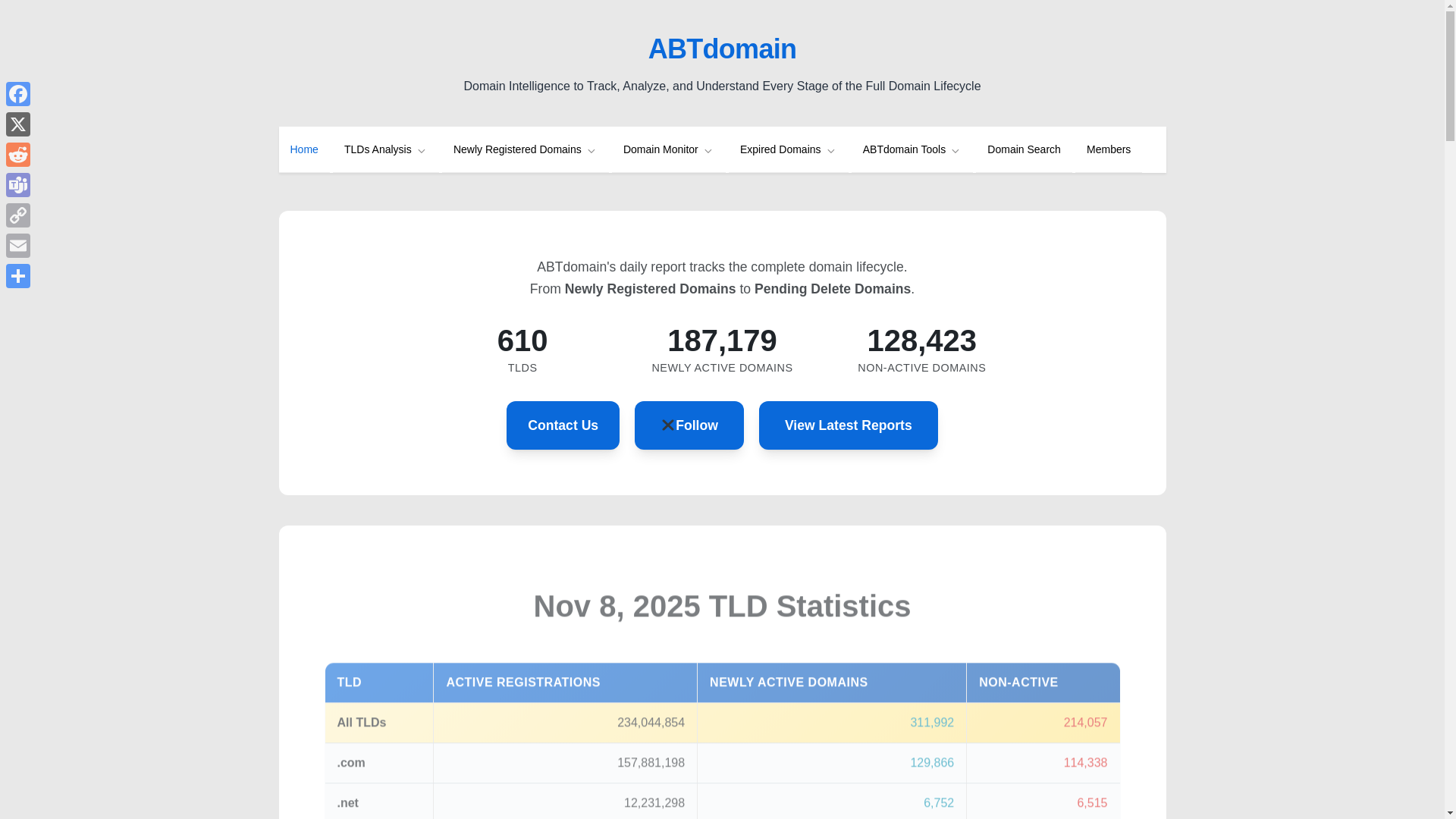Share page on Facebook
This screenshot has height=819, width=1456.
(x=18, y=94)
